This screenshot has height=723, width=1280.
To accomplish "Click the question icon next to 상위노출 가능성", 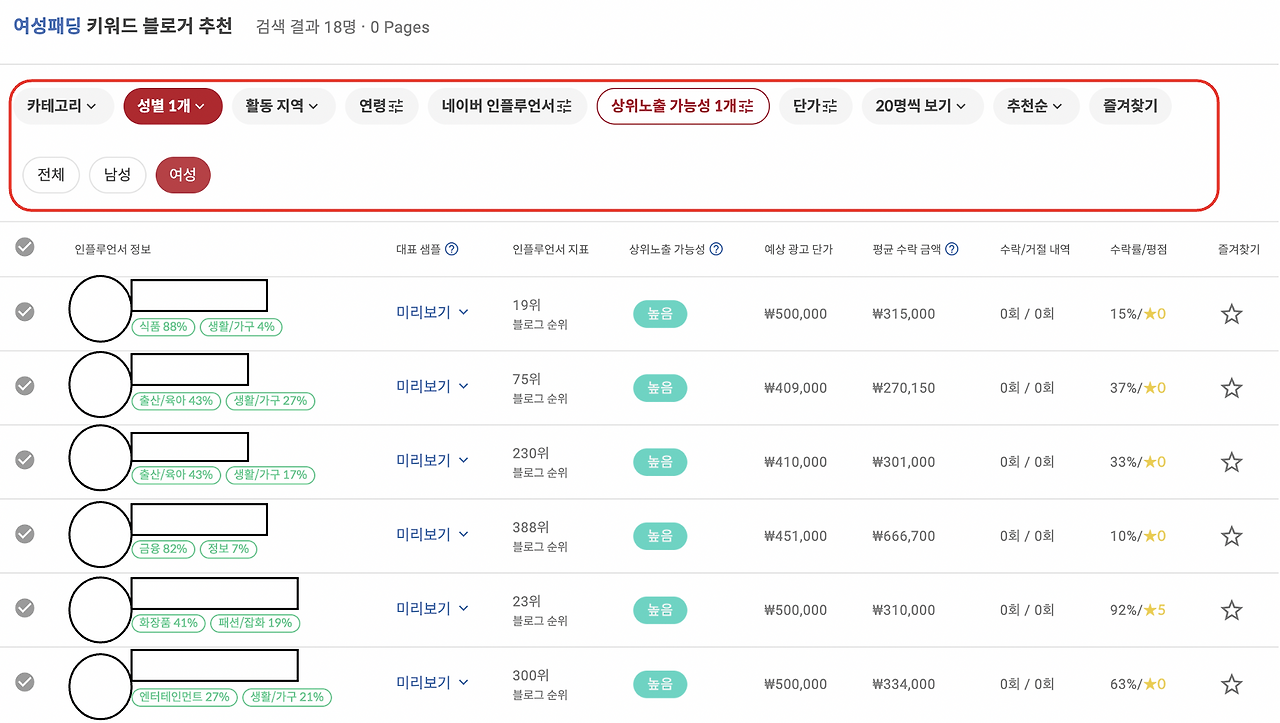I will [717, 249].
